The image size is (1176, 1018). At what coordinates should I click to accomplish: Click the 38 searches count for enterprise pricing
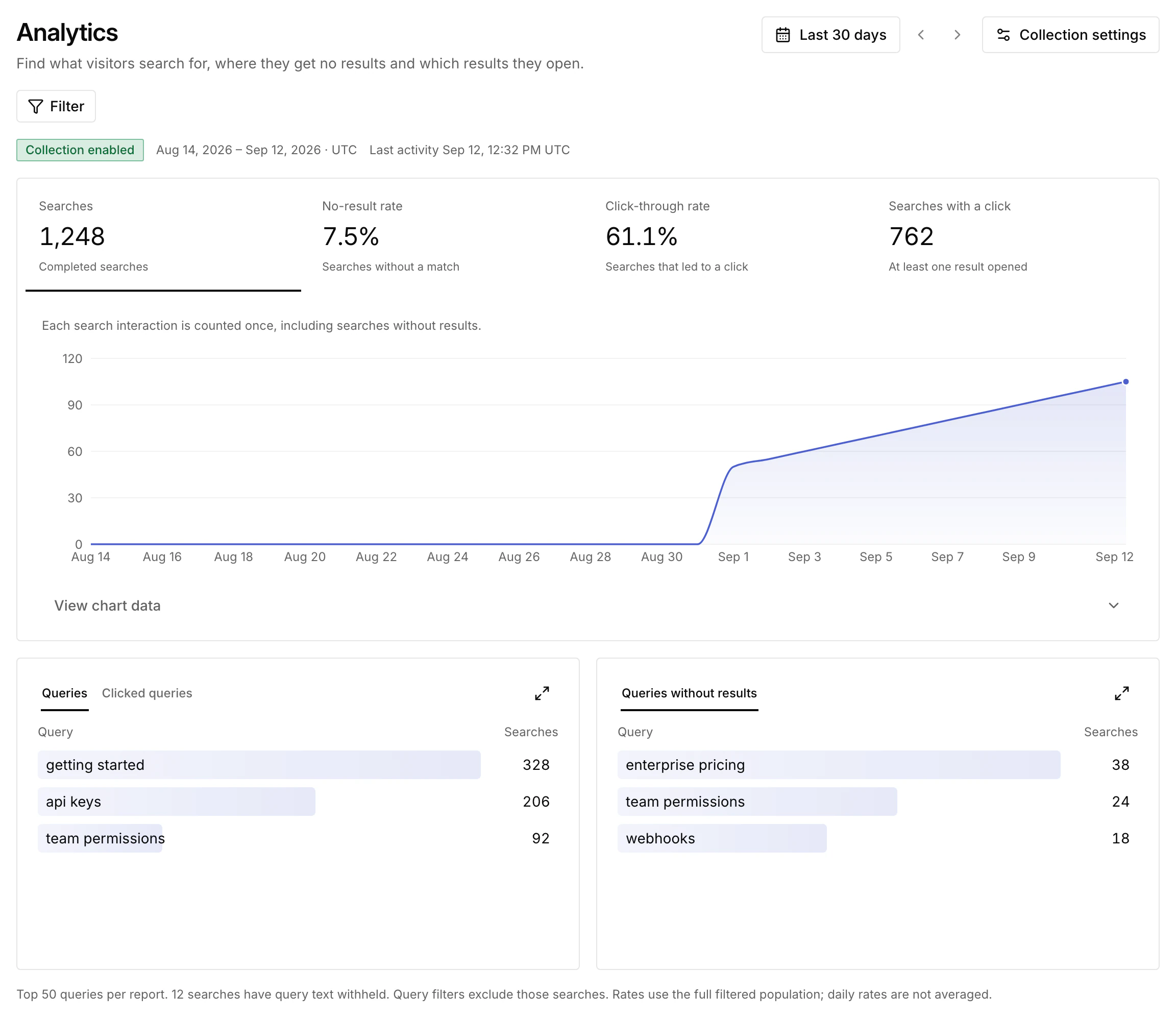pos(1120,765)
